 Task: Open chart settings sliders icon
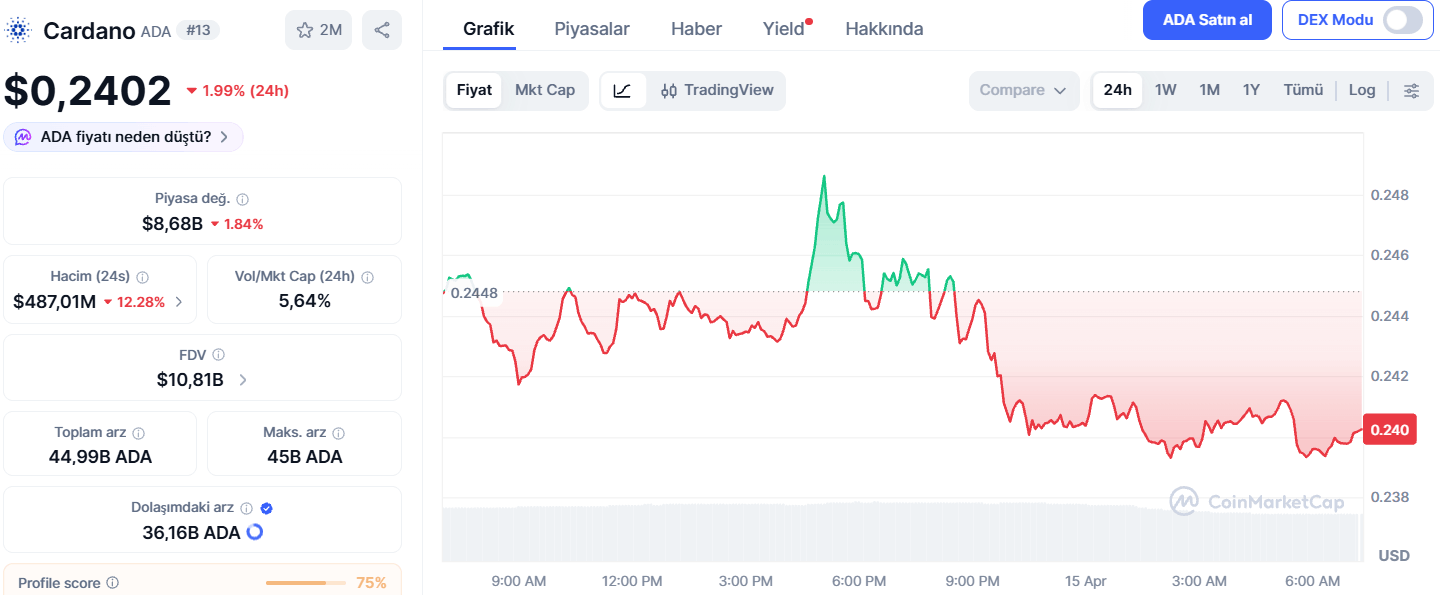1411,90
